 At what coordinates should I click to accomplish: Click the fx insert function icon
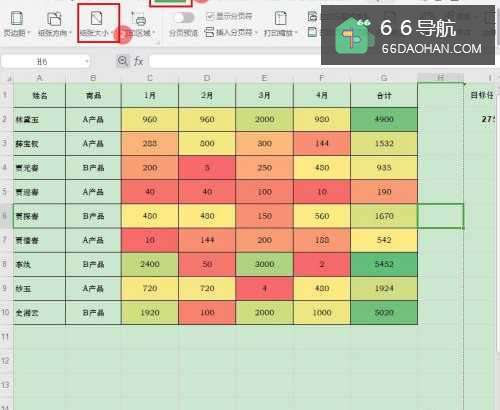pyautogui.click(x=138, y=61)
